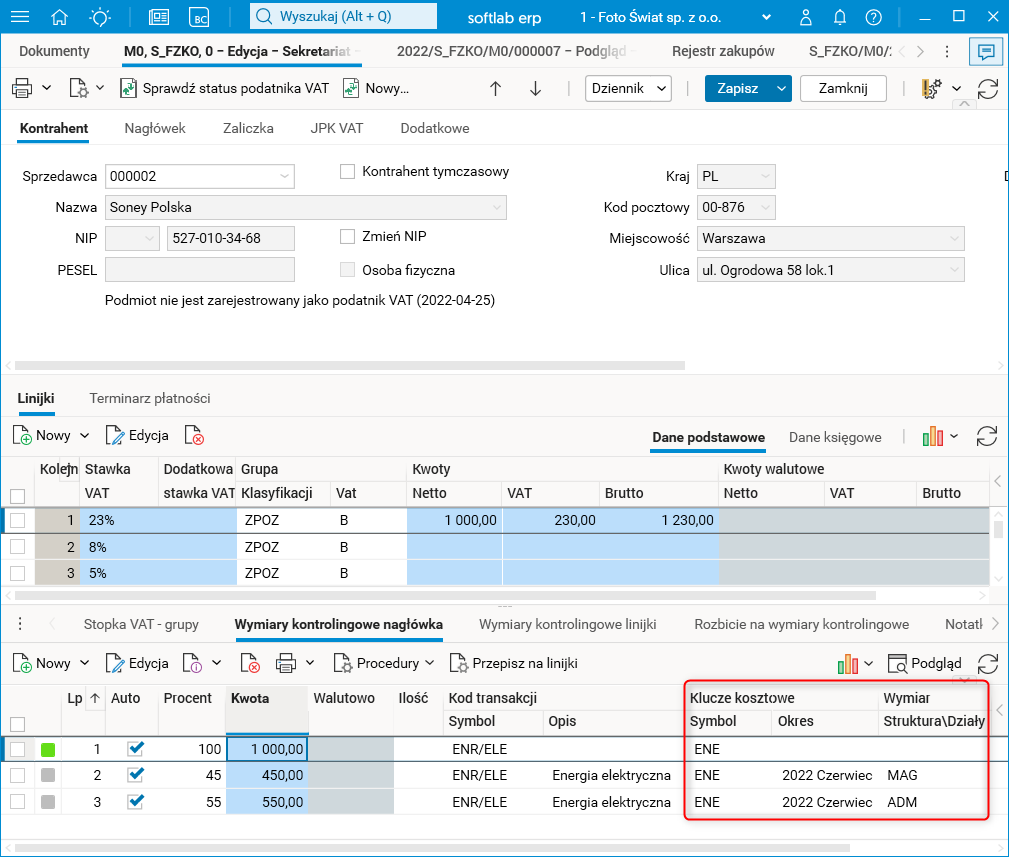Viewport: 1009px width, 857px height.
Task: Refresh the document with main toolbar refresh icon
Action: pos(988,88)
